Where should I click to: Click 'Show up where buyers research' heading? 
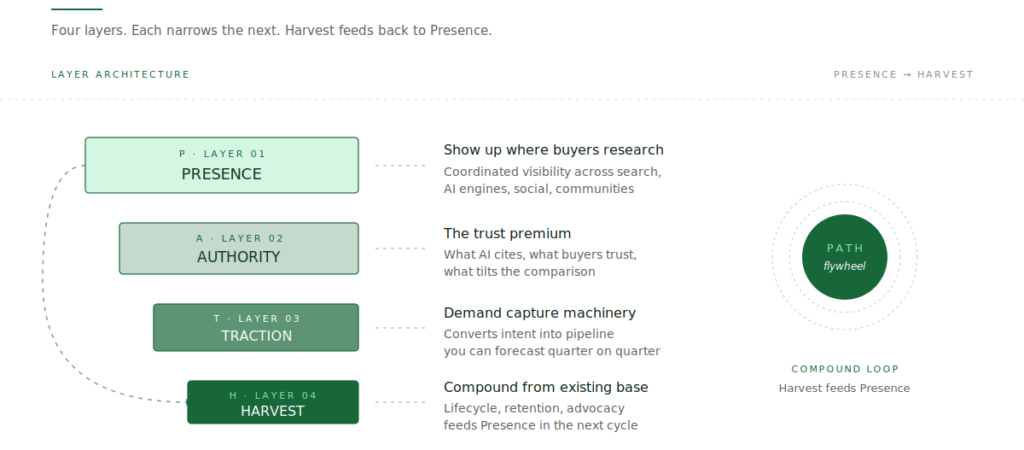click(553, 150)
